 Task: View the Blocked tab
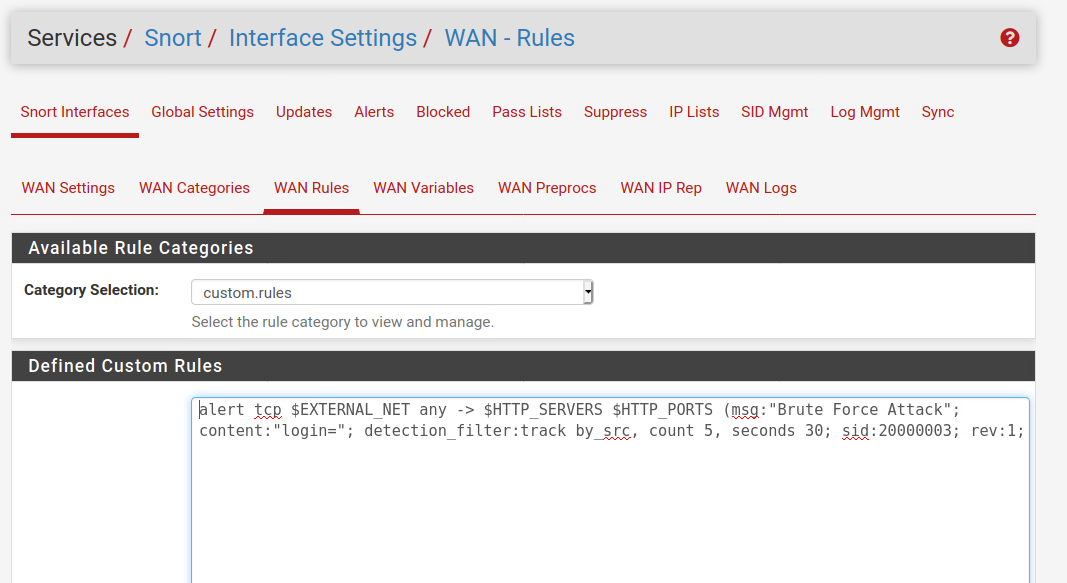(443, 112)
